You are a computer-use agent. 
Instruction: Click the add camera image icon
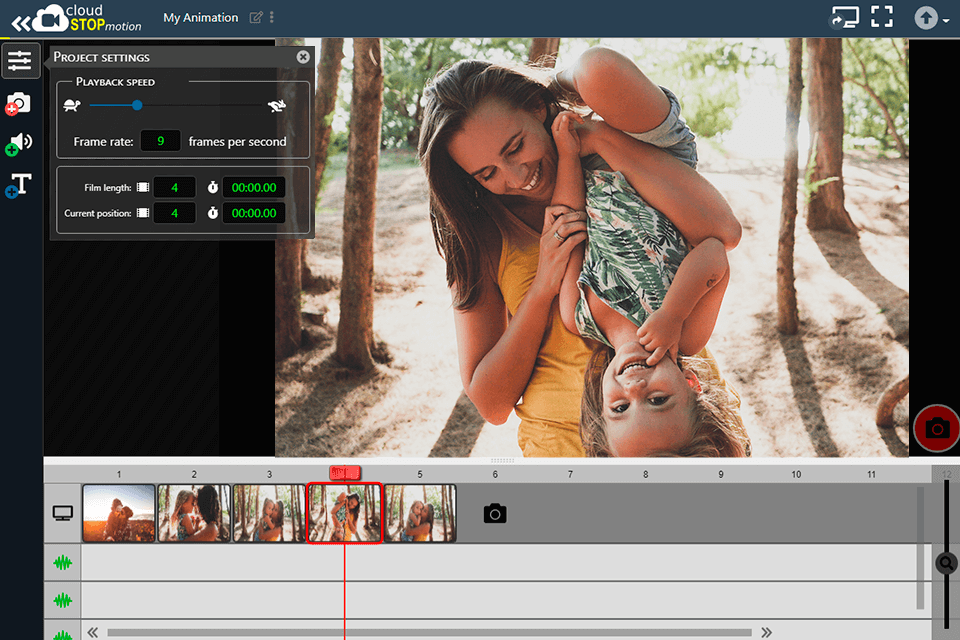19,103
